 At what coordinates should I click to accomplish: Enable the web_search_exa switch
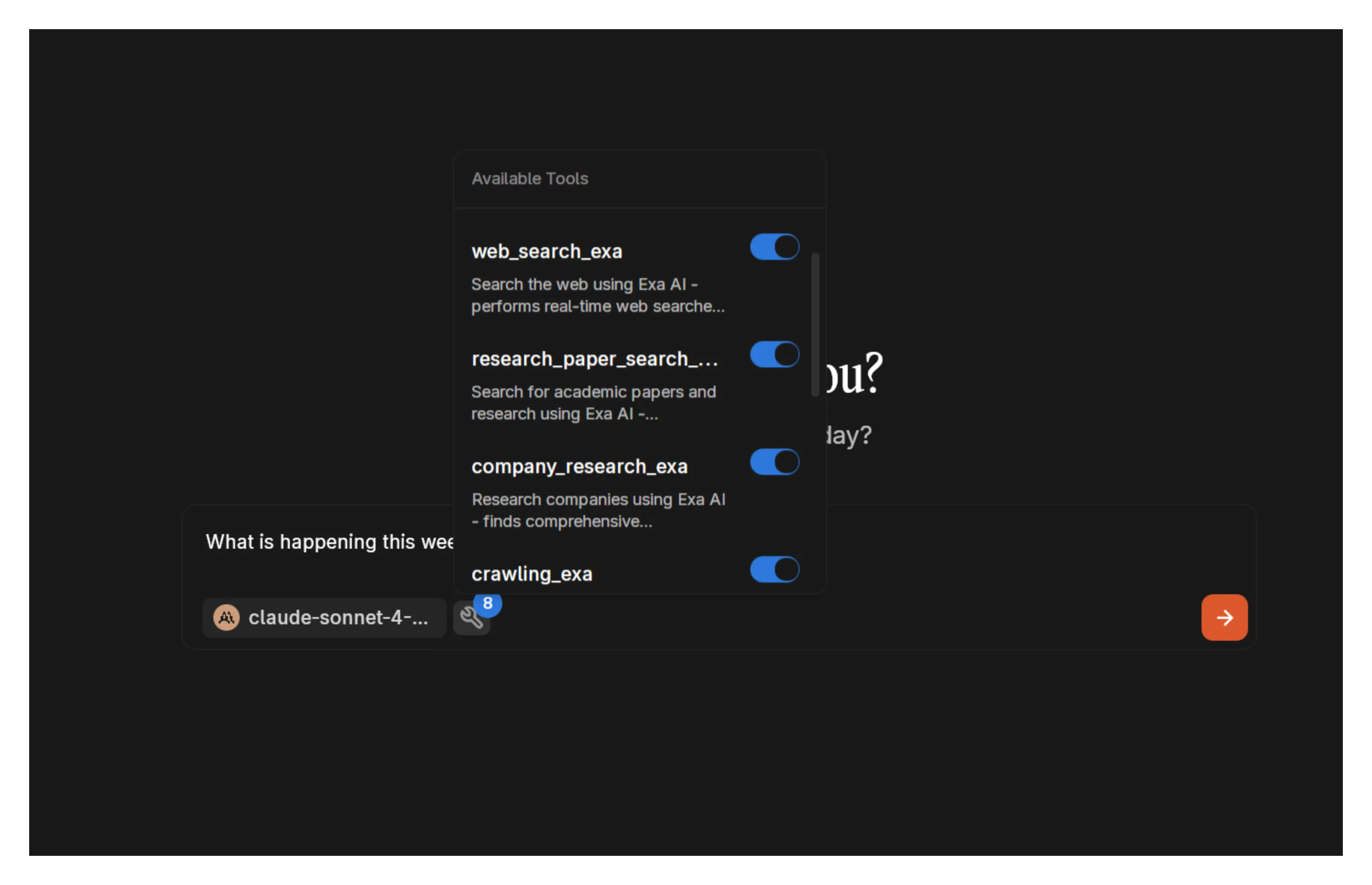coord(774,247)
